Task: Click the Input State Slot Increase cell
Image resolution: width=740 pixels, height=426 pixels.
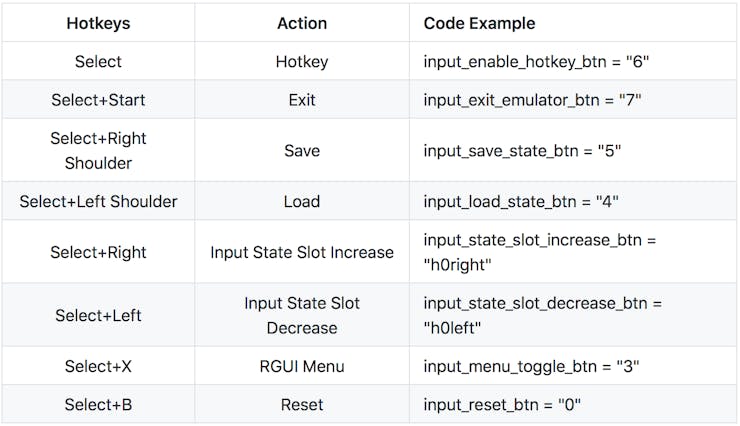Action: pyautogui.click(x=302, y=252)
